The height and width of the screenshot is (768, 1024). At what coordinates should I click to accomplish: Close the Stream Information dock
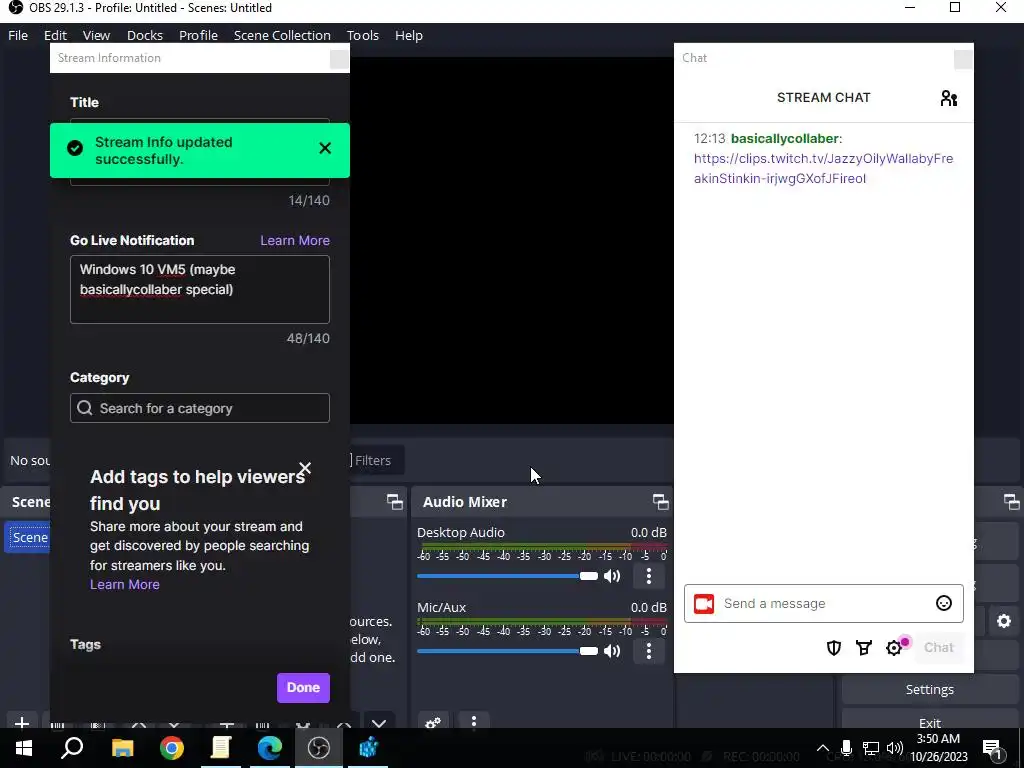pyautogui.click(x=339, y=59)
